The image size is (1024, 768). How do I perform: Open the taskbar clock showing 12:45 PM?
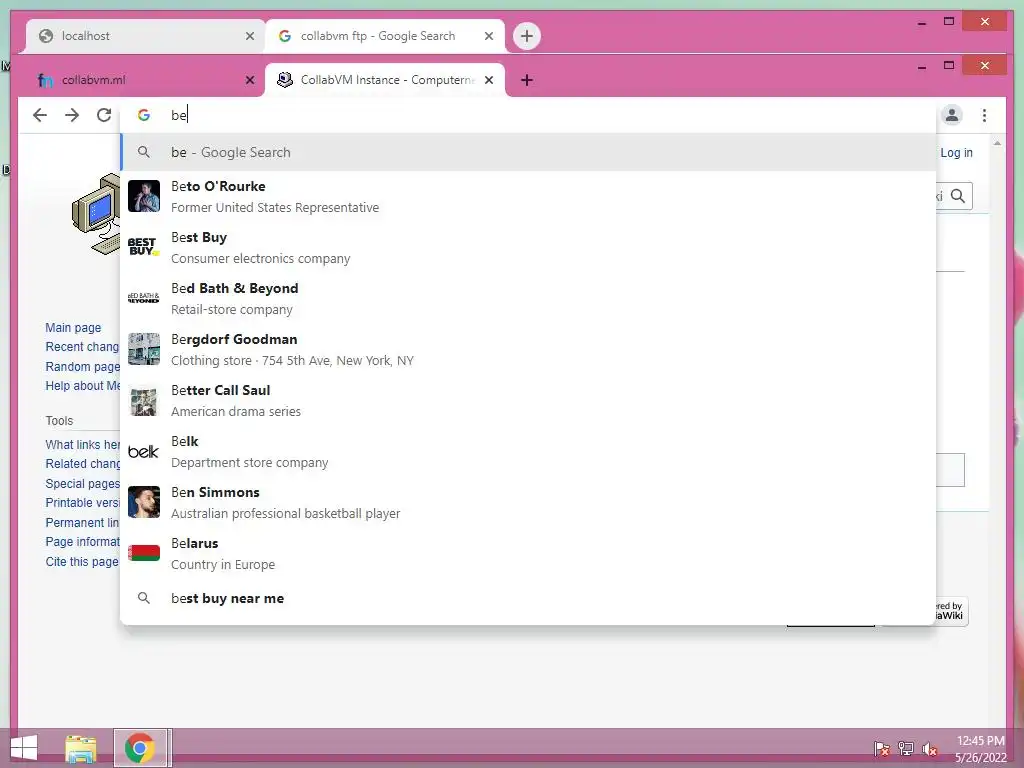click(x=981, y=748)
